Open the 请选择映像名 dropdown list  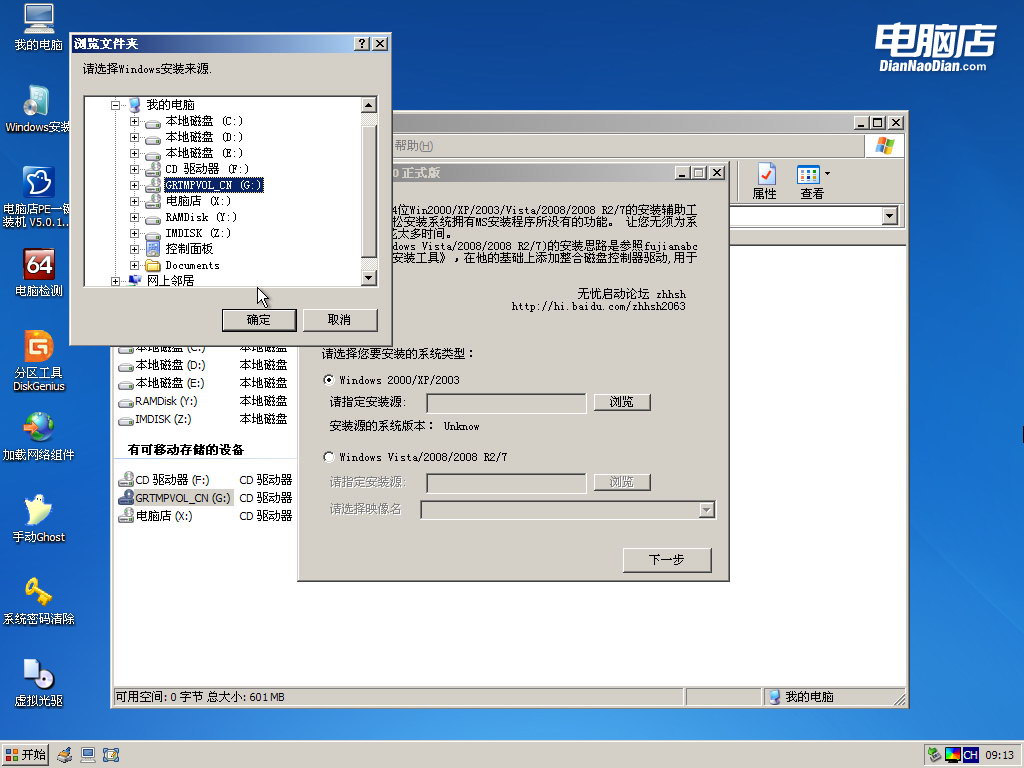tap(707, 509)
